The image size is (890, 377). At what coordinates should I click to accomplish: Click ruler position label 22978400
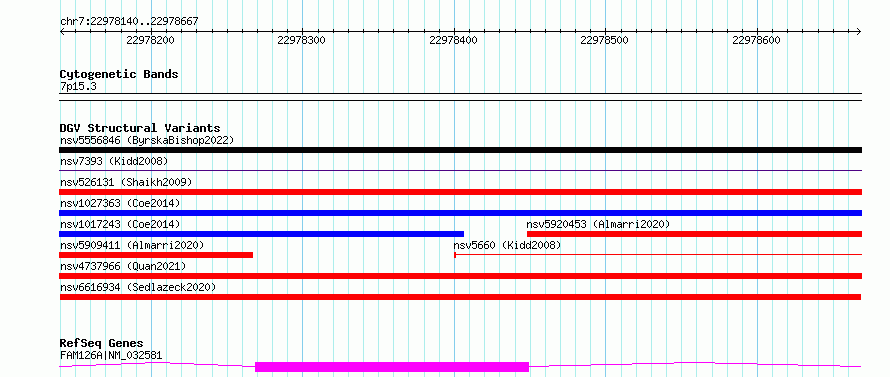pos(454,40)
